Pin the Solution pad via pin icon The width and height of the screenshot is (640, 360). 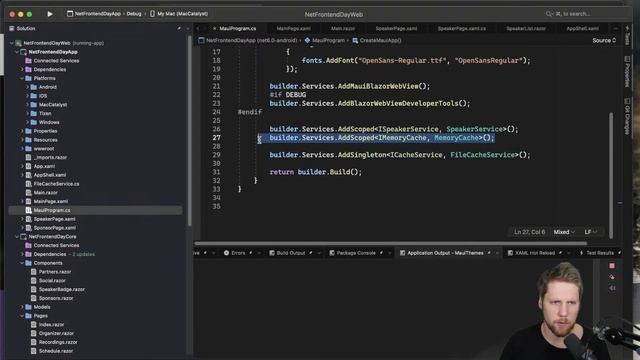(179, 29)
